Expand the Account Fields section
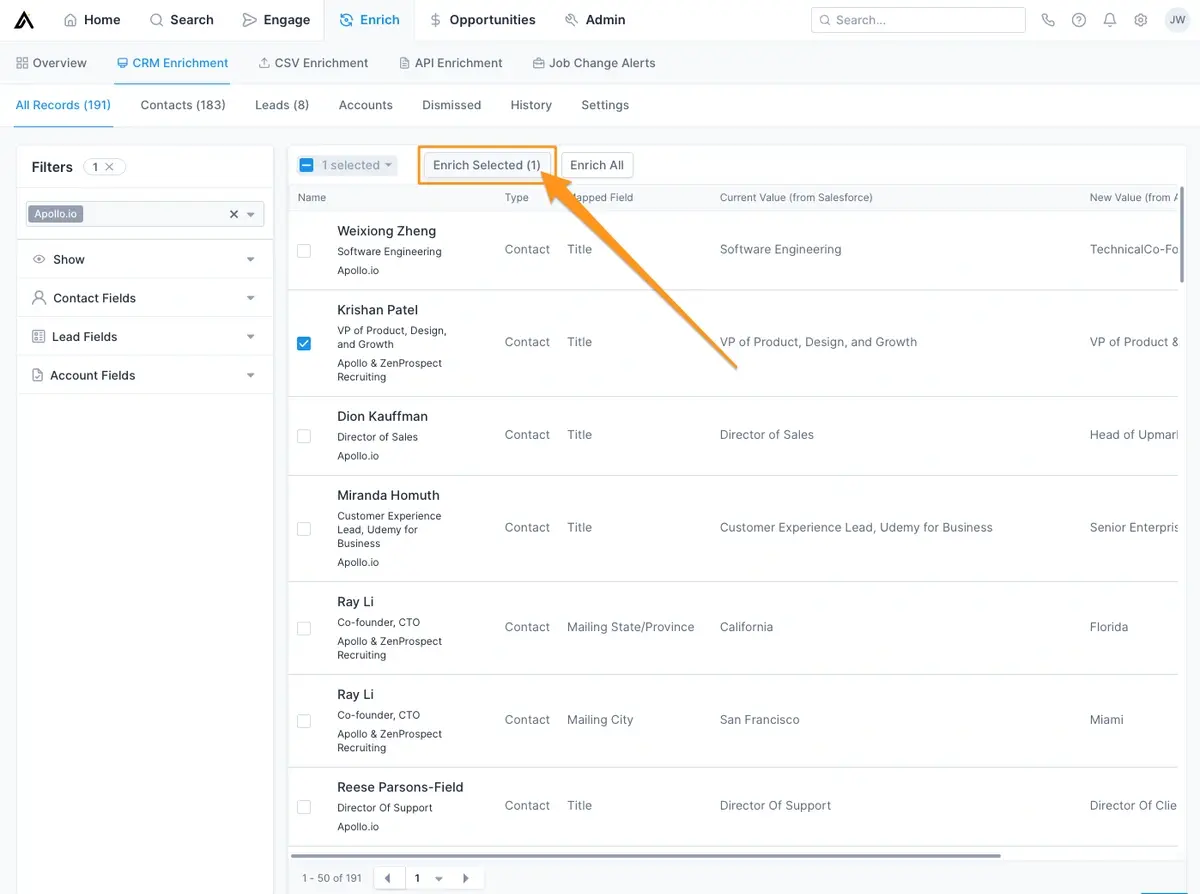 point(145,375)
